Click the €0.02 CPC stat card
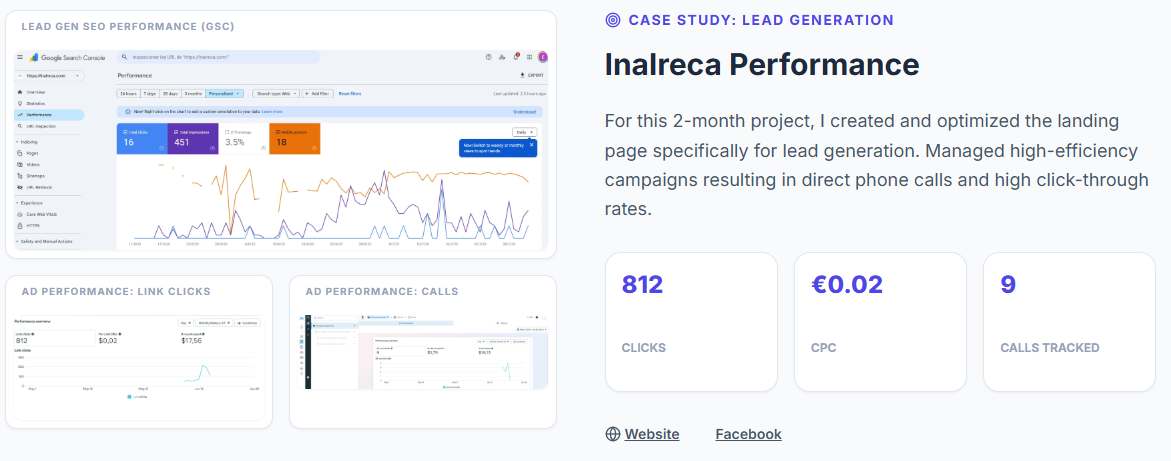The width and height of the screenshot is (1171, 461). [x=880, y=322]
